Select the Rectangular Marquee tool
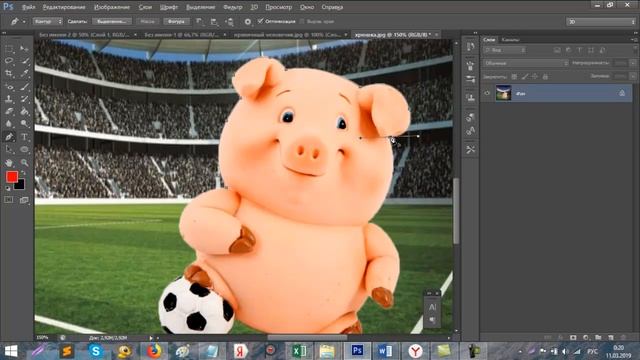The image size is (640, 360). tap(9, 49)
